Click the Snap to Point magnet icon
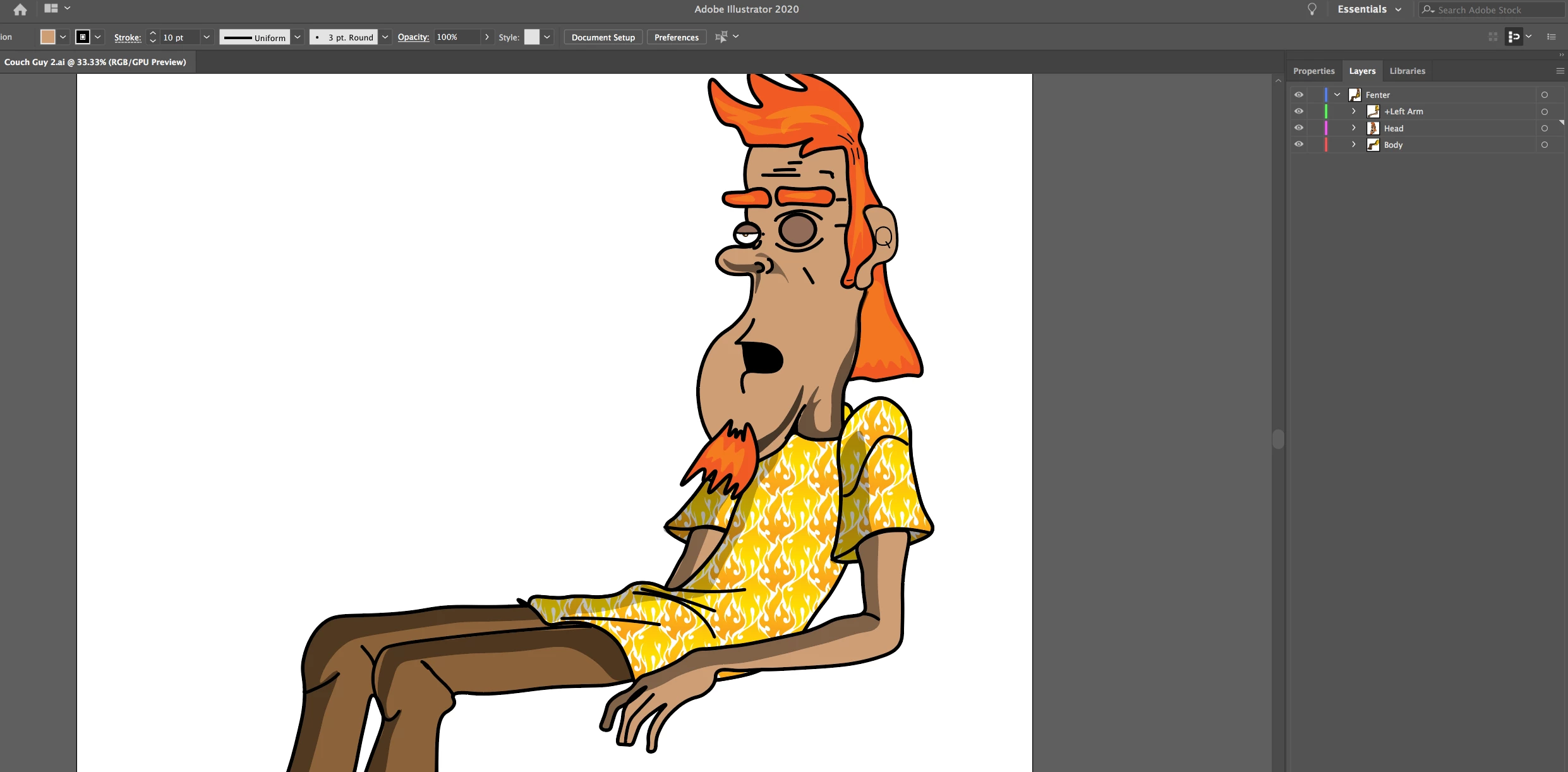1568x772 pixels. (1514, 37)
